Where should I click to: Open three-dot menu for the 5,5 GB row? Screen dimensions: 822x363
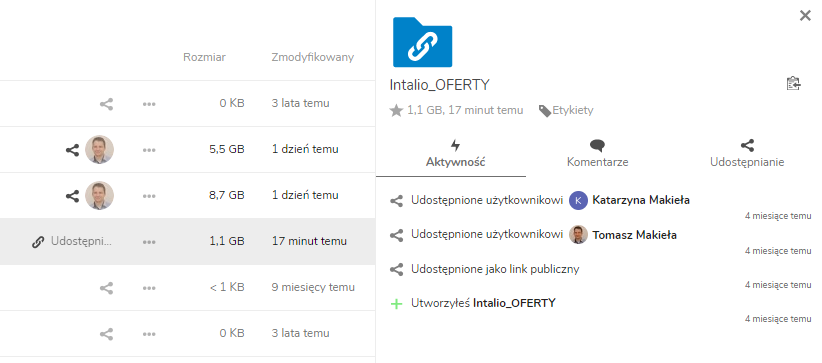[149, 150]
